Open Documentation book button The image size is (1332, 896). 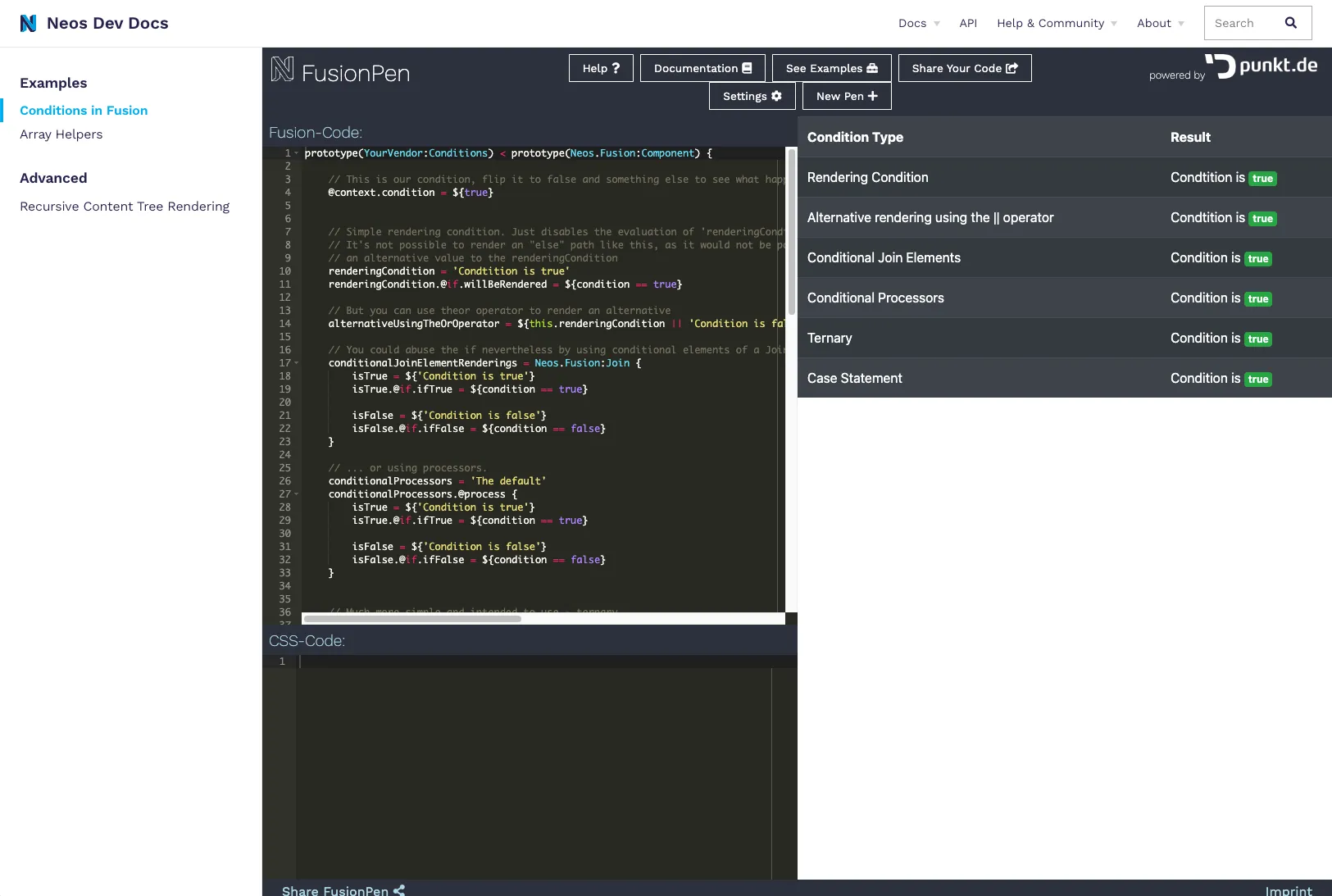click(x=702, y=68)
